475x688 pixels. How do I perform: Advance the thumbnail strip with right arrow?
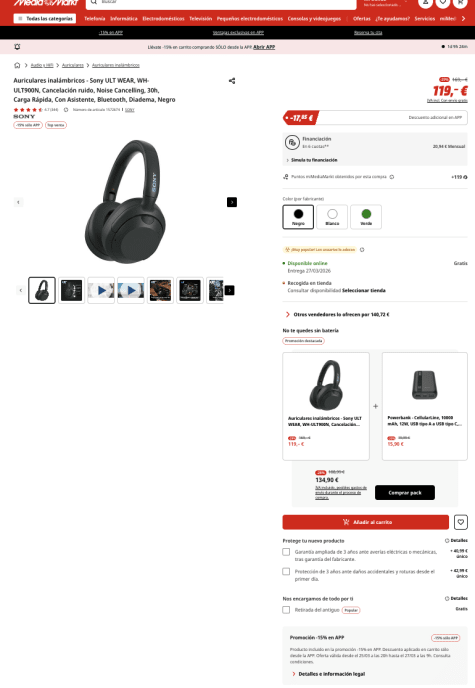229,290
